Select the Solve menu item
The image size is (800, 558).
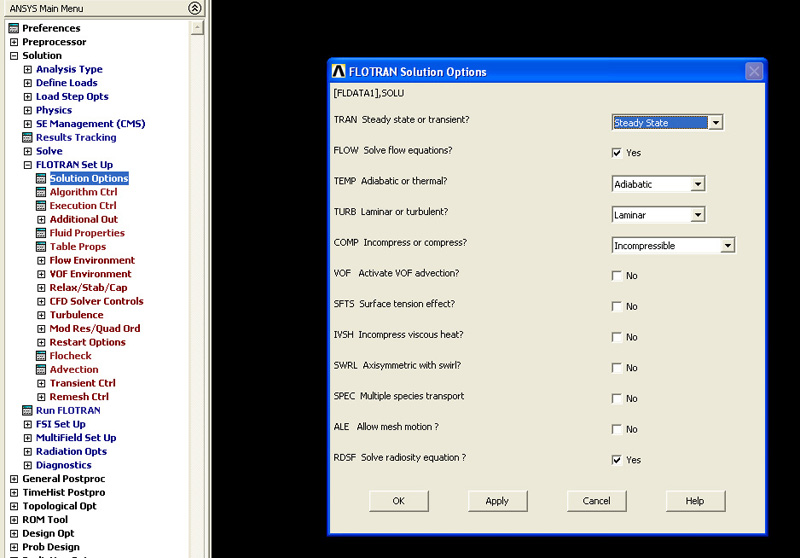pos(49,151)
